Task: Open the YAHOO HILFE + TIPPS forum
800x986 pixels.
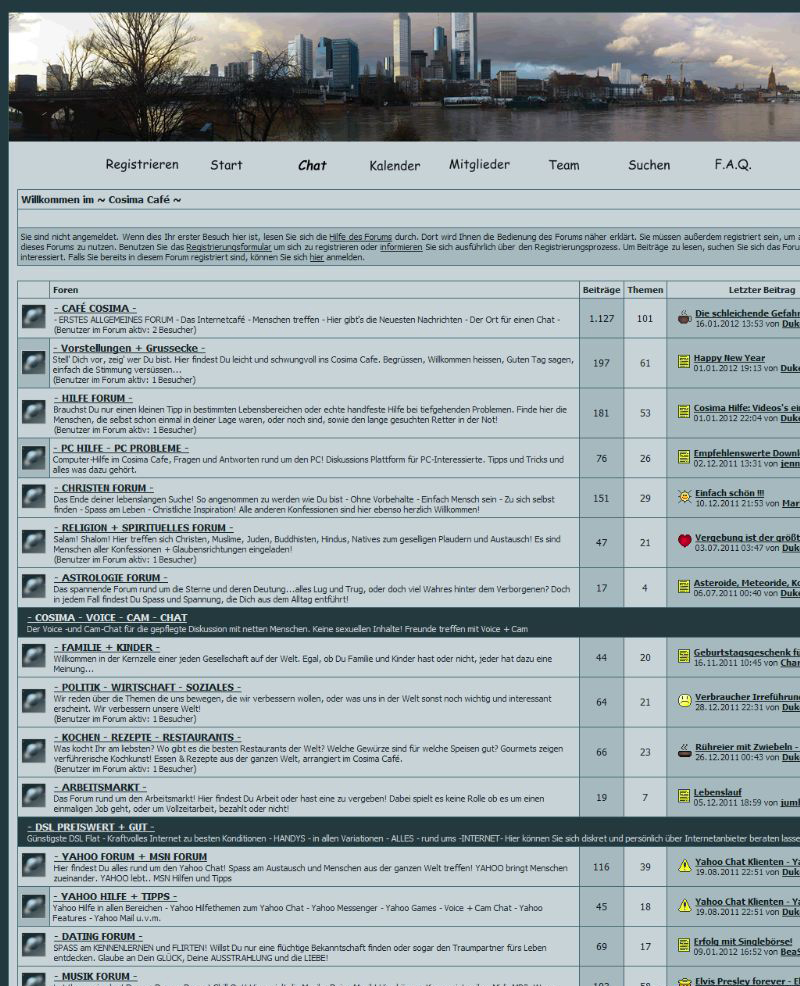Action: pos(115,896)
